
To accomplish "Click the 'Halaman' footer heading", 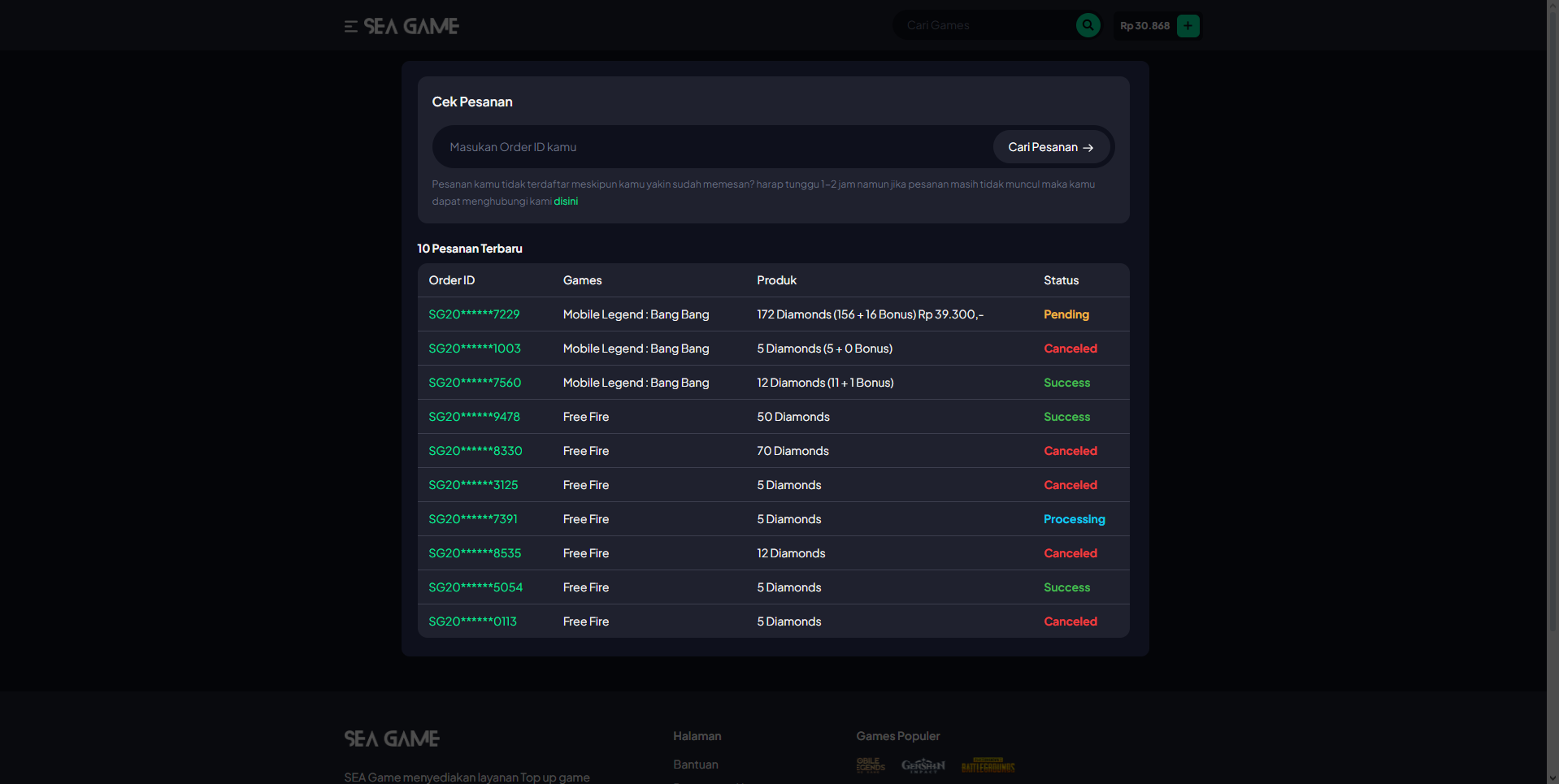I will [x=697, y=736].
